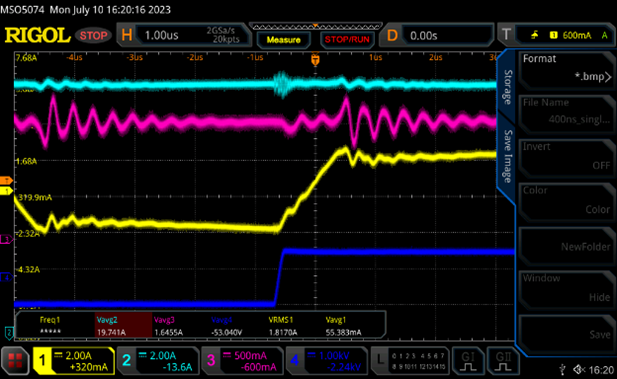This screenshot has width=617, height=379.
Task: Click the USB connection status icon
Action: click(563, 369)
